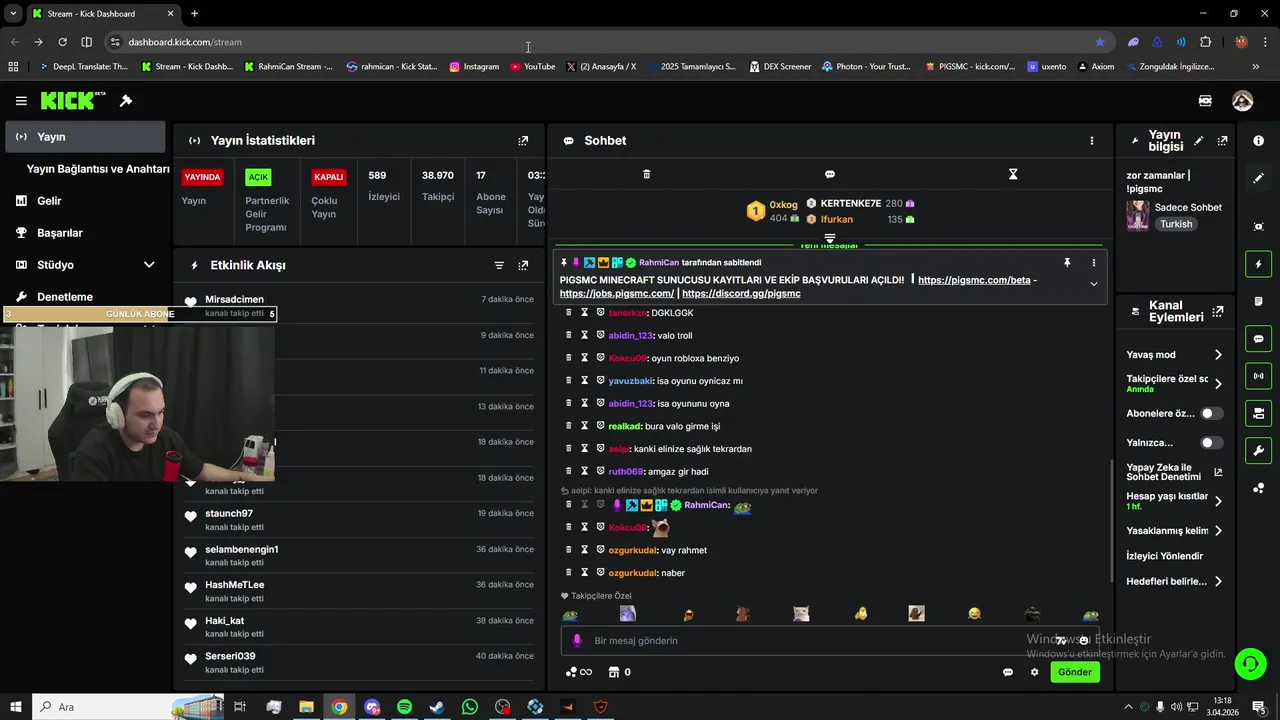1280x720 pixels.
Task: Show more bookmarks with the double chevron
Action: point(1256,67)
